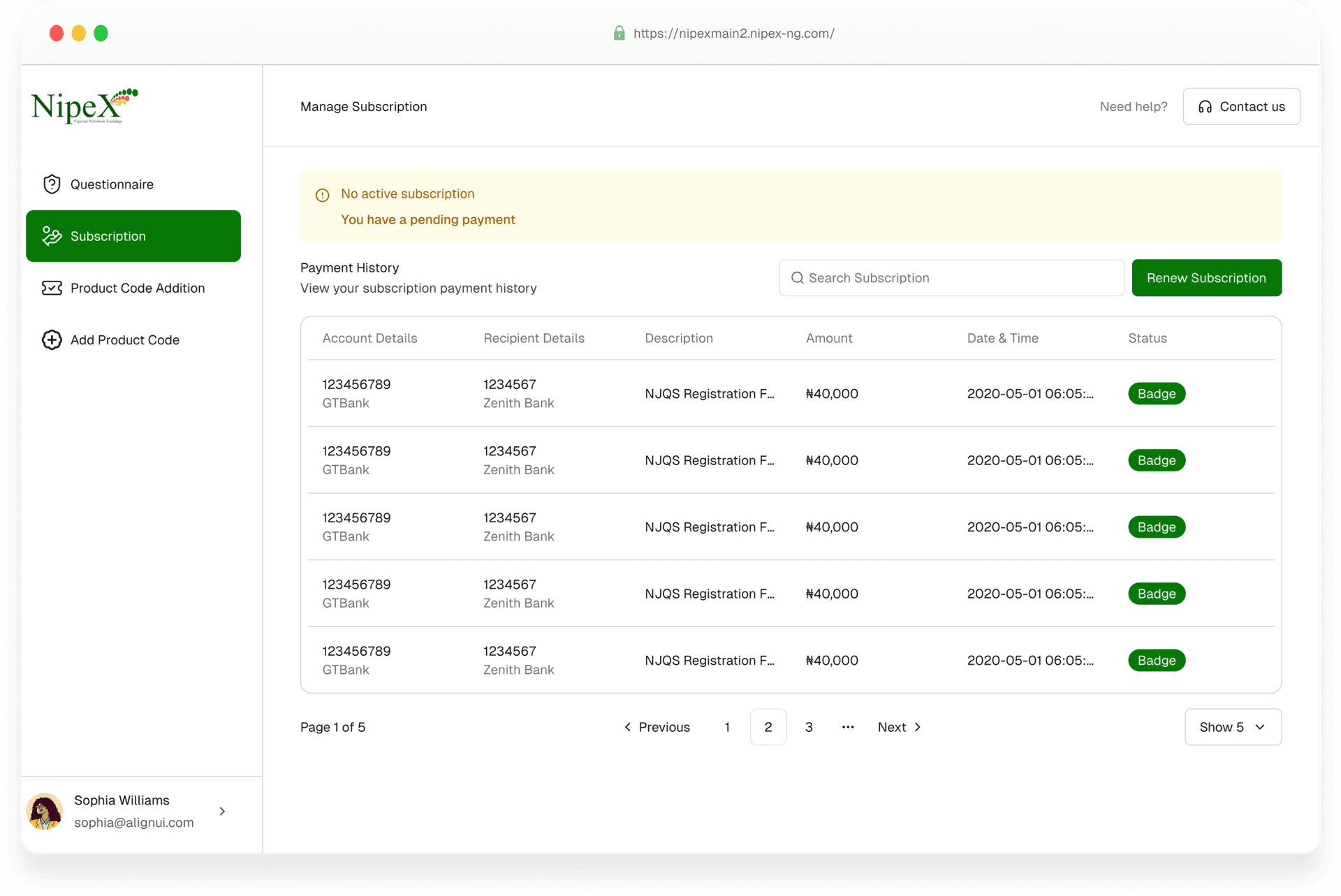Expand Sophia Williams profile chevron
Screen dimensions: 1341x896
pos(222,811)
